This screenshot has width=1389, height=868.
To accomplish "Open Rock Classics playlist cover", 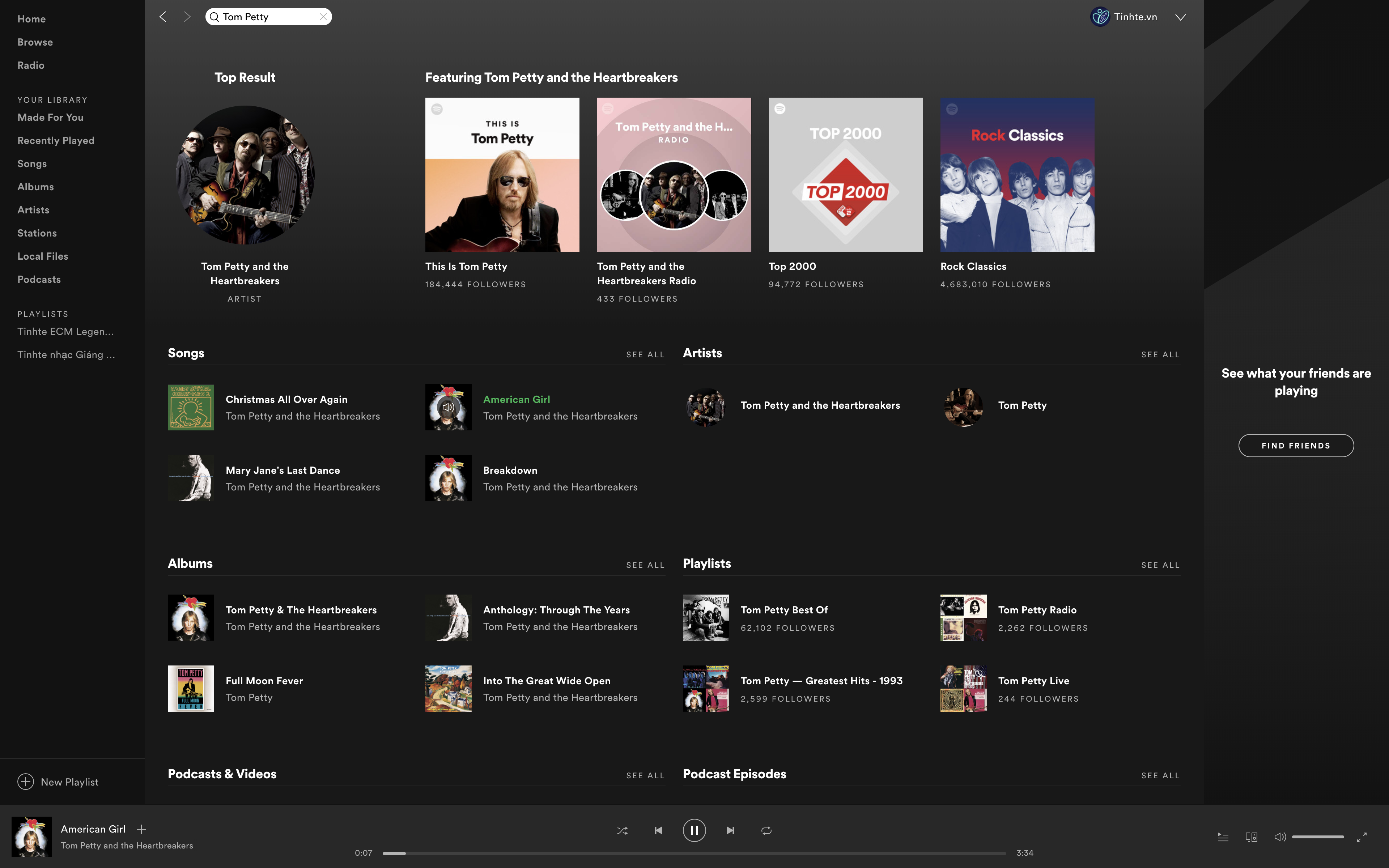I will (x=1017, y=175).
